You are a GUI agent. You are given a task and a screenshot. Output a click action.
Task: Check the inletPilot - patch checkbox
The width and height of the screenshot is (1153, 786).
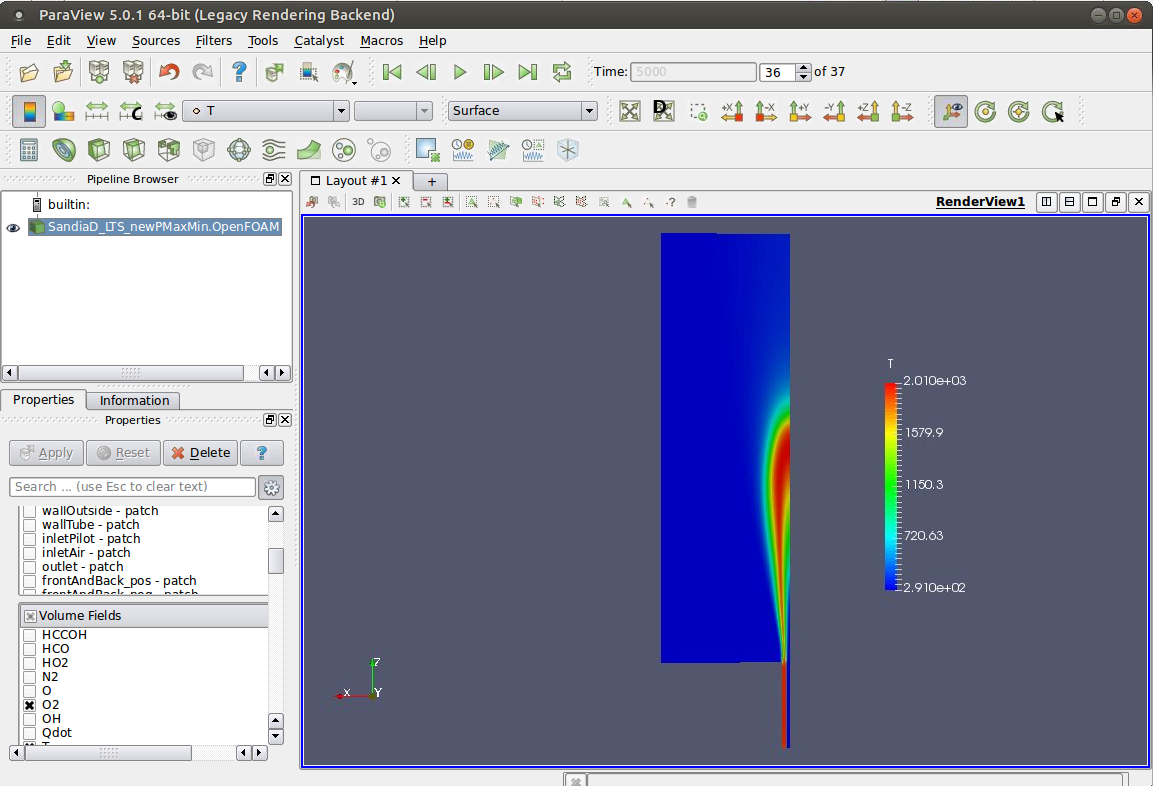(29, 539)
